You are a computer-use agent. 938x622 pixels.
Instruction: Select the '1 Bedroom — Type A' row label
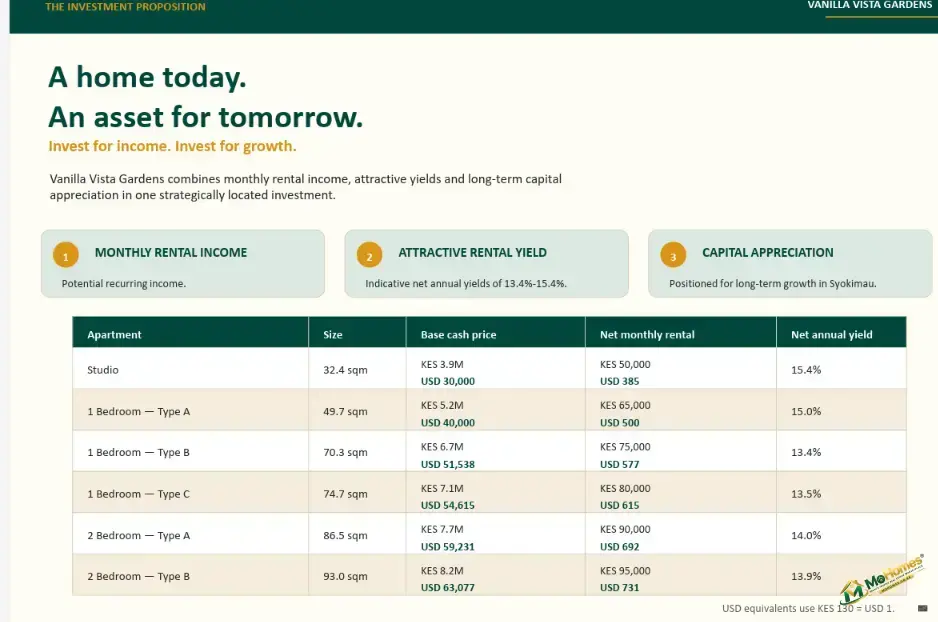tap(139, 411)
